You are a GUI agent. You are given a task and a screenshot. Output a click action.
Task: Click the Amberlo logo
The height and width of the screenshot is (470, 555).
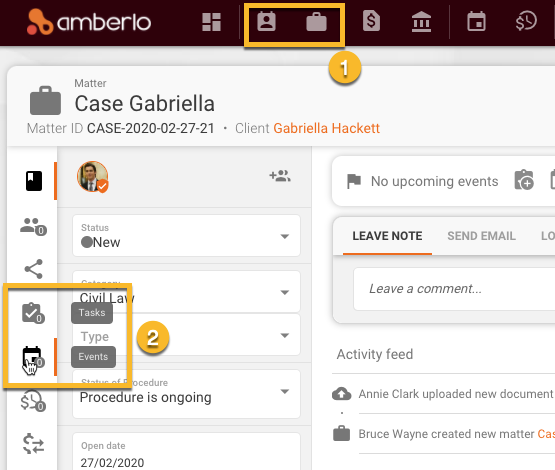tap(89, 22)
